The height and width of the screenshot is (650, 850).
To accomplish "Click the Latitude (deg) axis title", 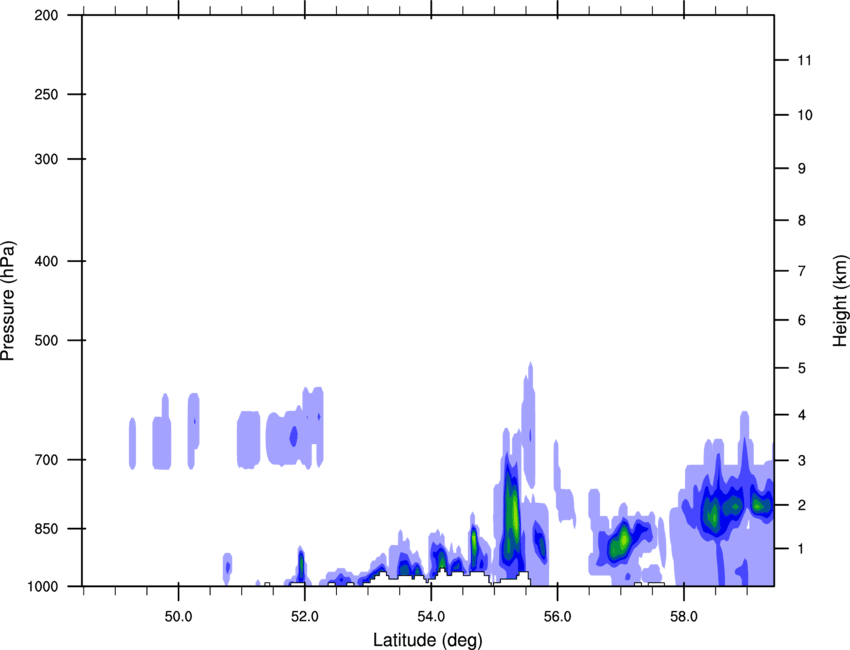I will coord(427,640).
